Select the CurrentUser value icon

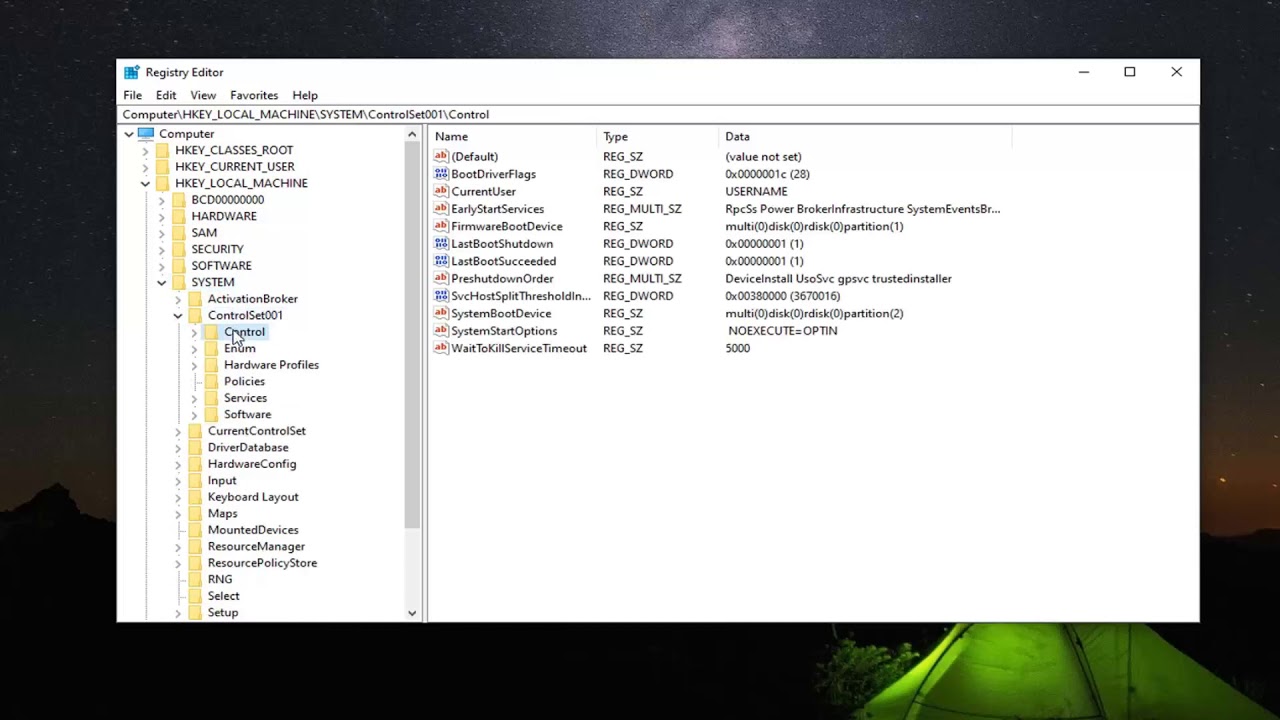pyautogui.click(x=441, y=191)
